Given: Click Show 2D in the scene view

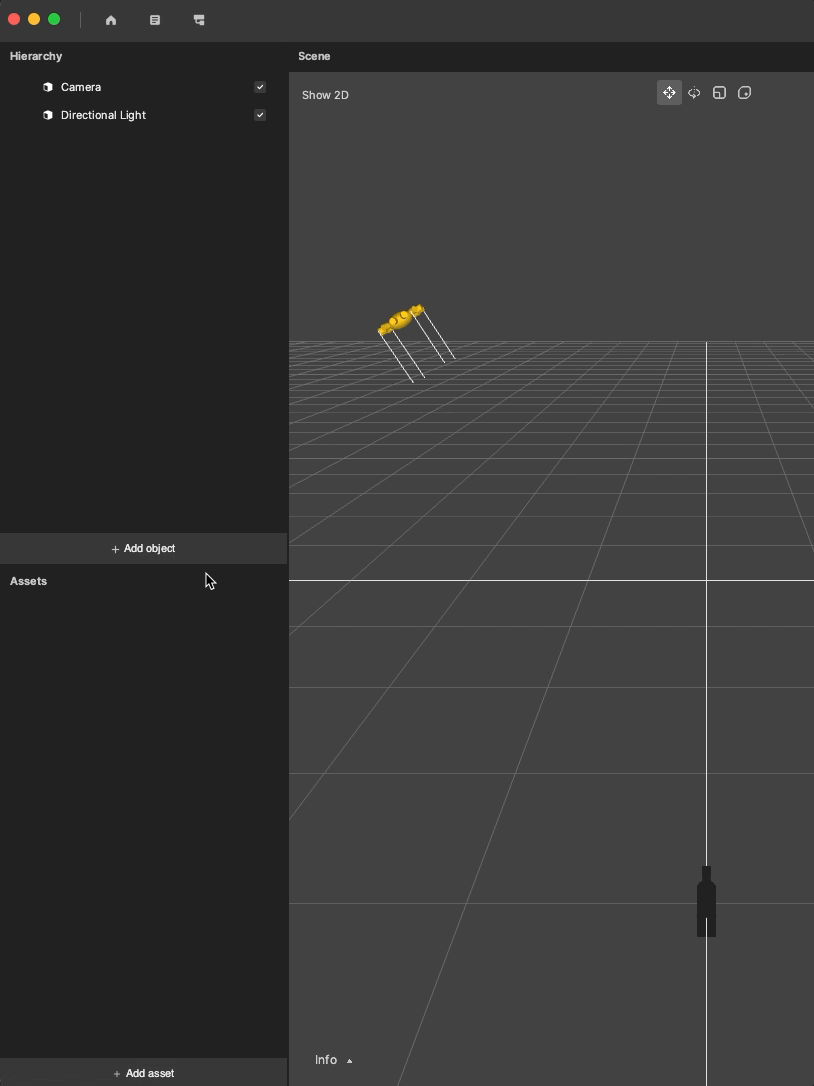Looking at the screenshot, I should 325,95.
